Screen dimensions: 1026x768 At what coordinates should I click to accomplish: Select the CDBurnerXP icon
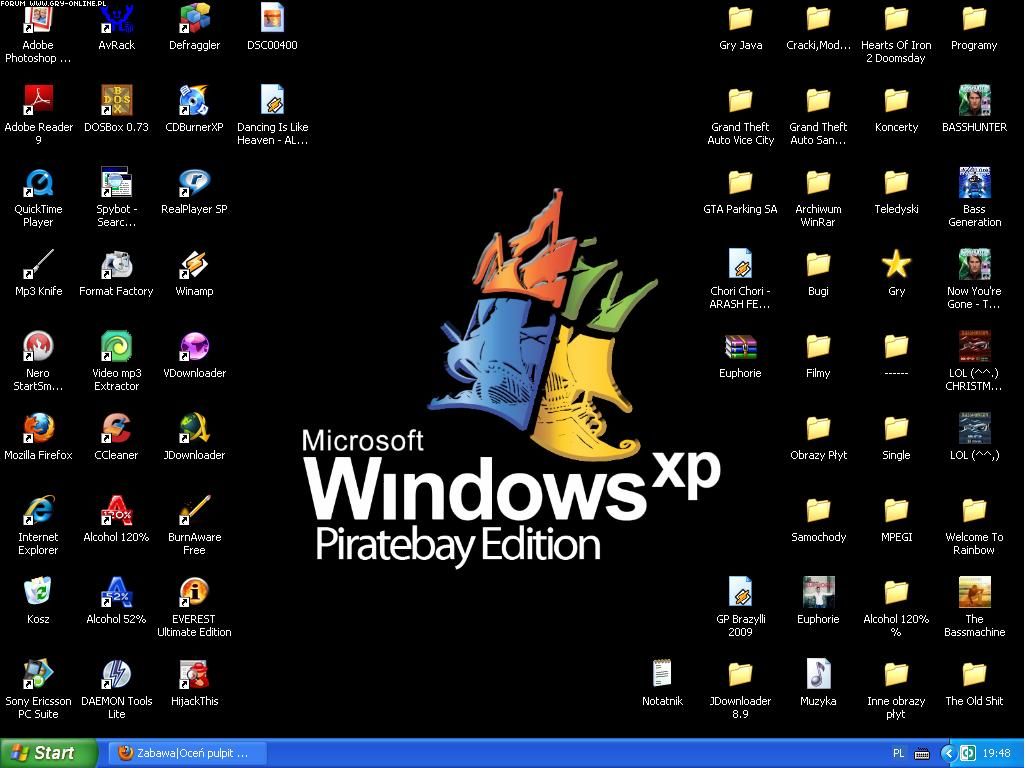(194, 100)
